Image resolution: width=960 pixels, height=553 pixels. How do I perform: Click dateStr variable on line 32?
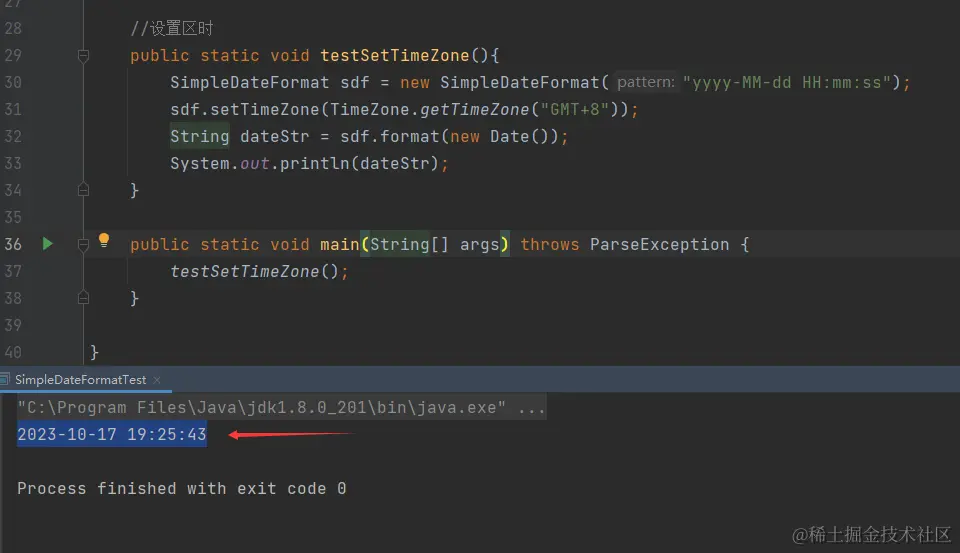coord(275,137)
